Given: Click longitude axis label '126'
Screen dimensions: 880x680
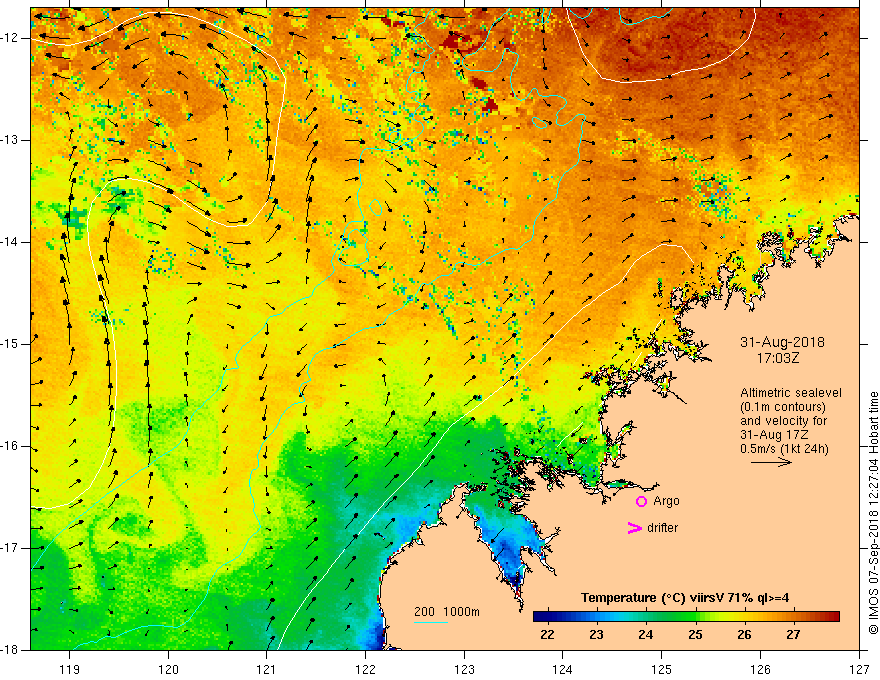Looking at the screenshot, I should pos(760,669).
